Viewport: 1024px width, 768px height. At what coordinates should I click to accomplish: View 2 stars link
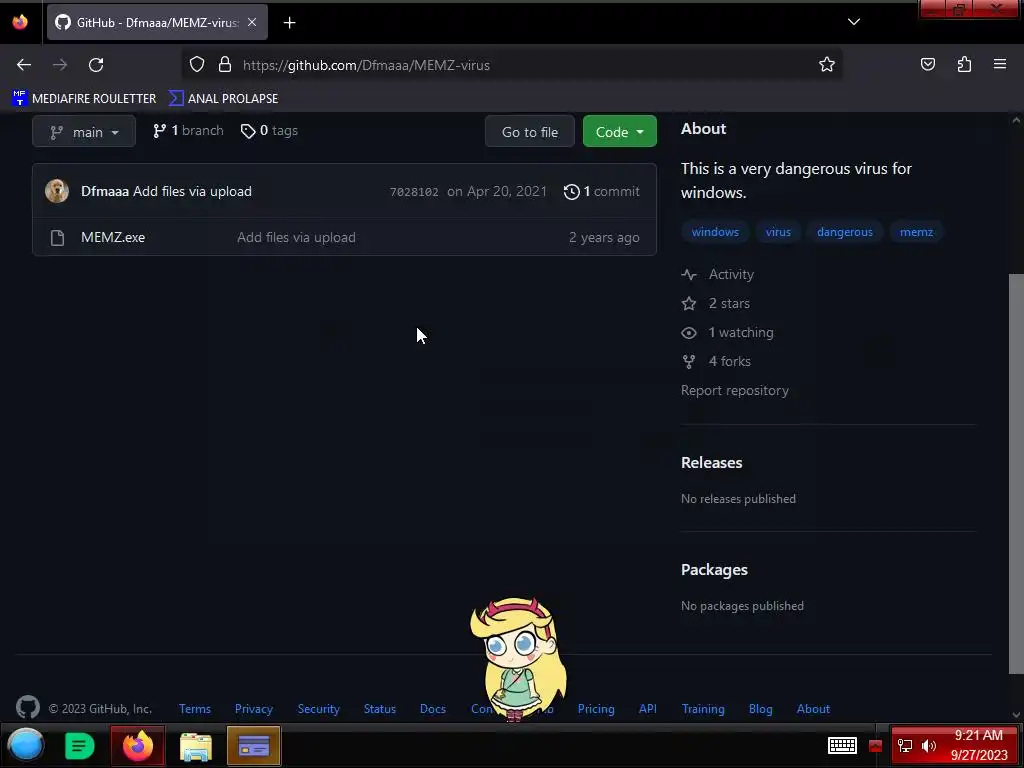(x=715, y=303)
